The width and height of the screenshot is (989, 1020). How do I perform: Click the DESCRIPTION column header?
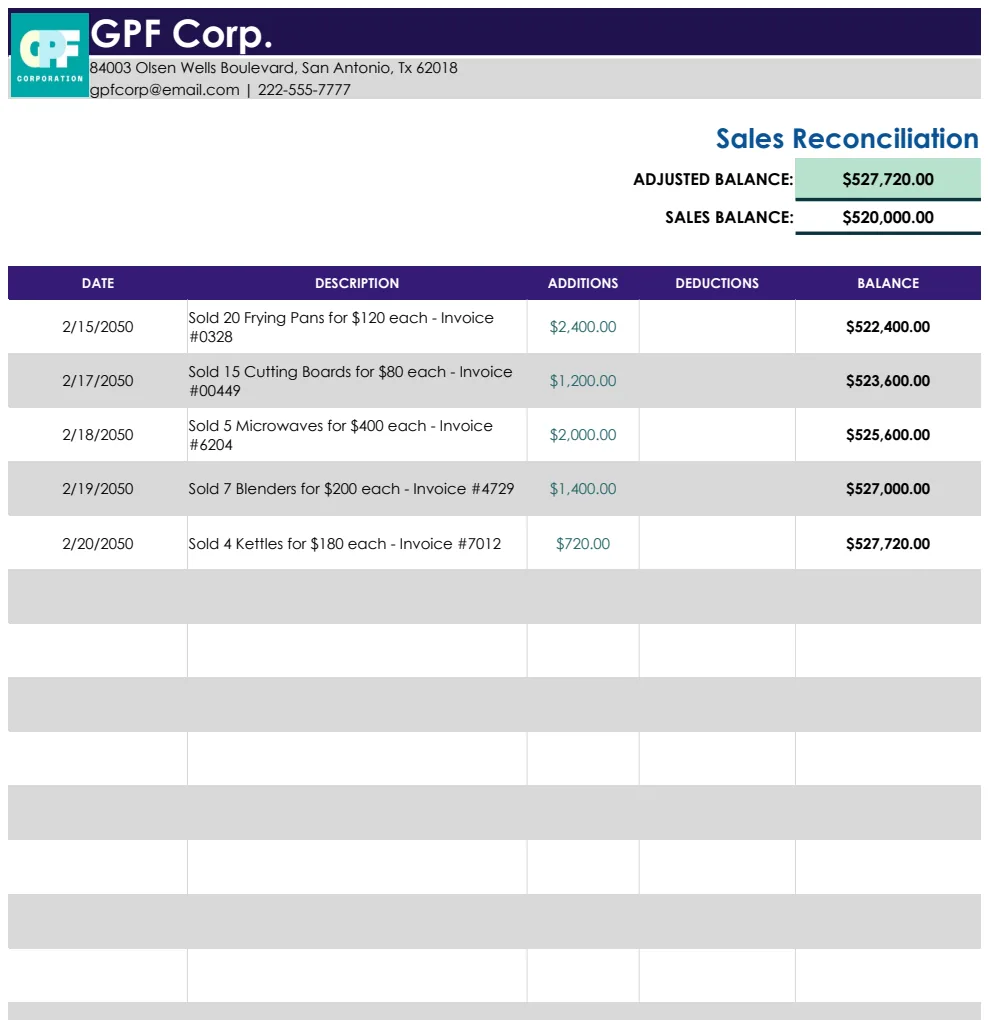[357, 283]
